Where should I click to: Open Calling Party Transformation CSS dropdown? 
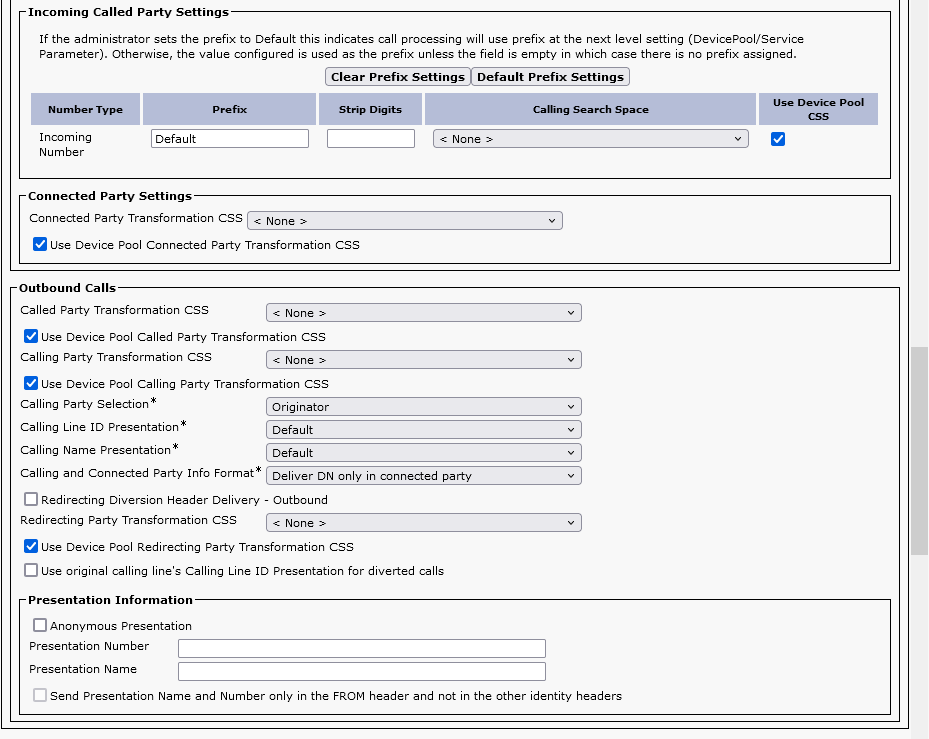tap(424, 359)
